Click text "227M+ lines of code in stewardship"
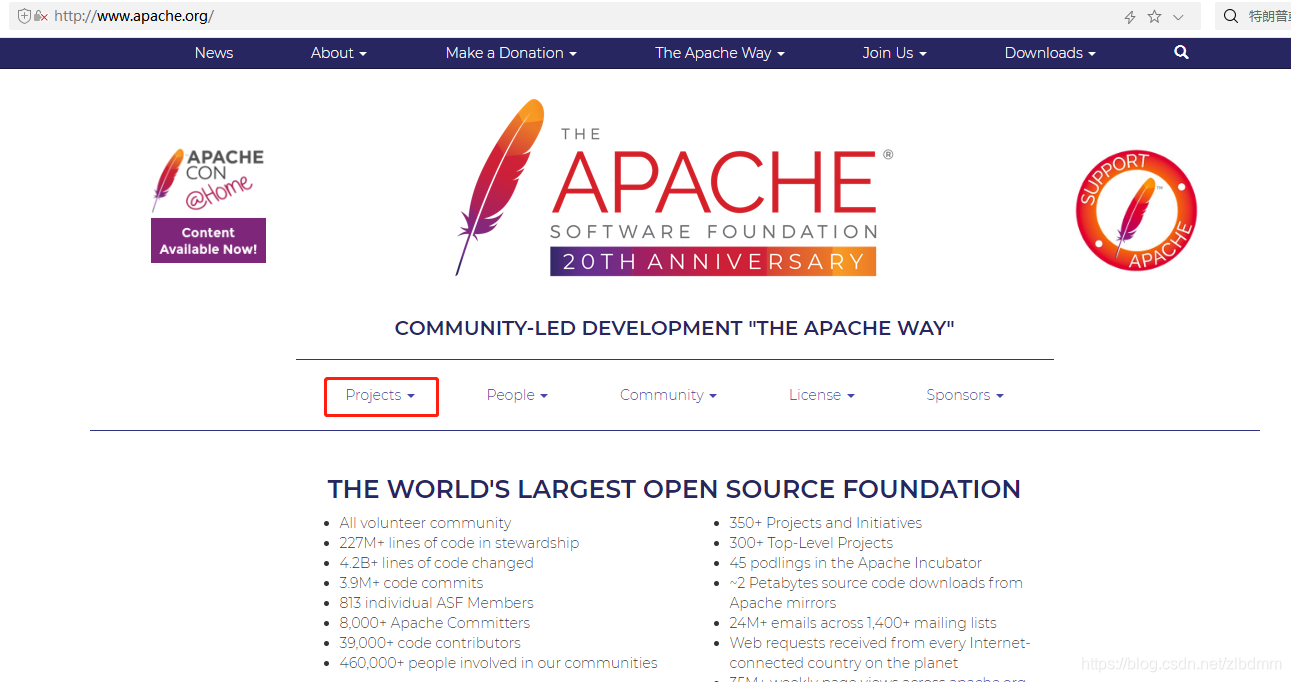1291x682 pixels. 459,543
